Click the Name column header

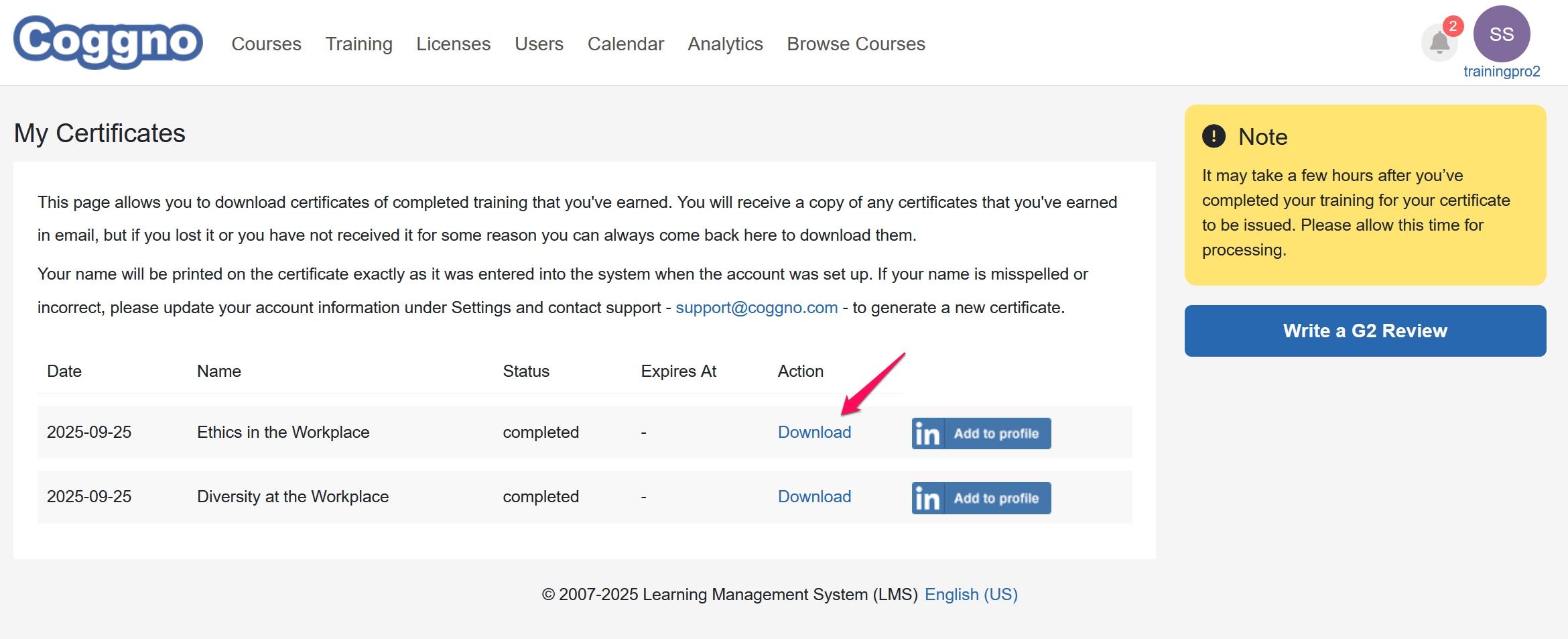pos(219,371)
